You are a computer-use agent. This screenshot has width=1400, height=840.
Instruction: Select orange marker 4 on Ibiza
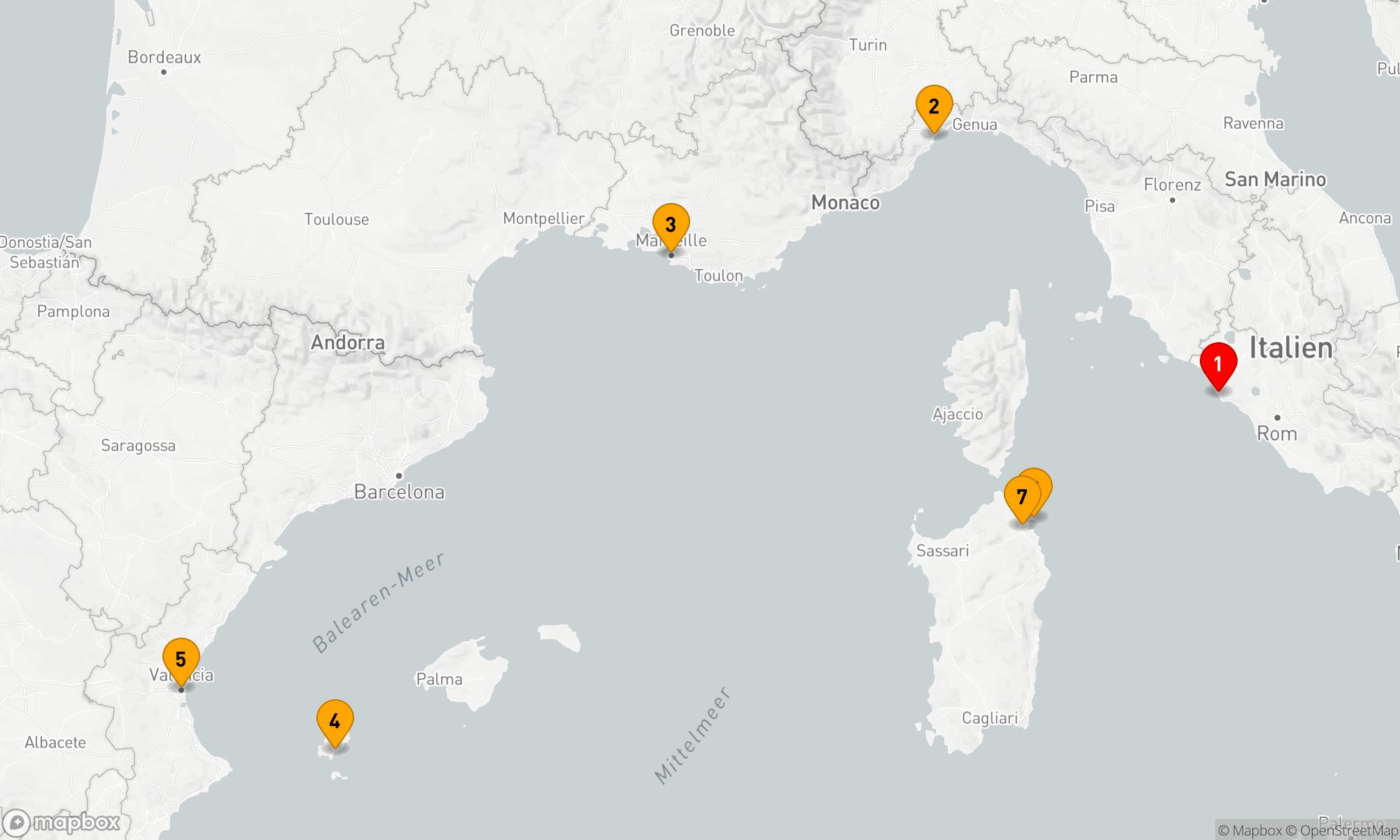click(335, 720)
